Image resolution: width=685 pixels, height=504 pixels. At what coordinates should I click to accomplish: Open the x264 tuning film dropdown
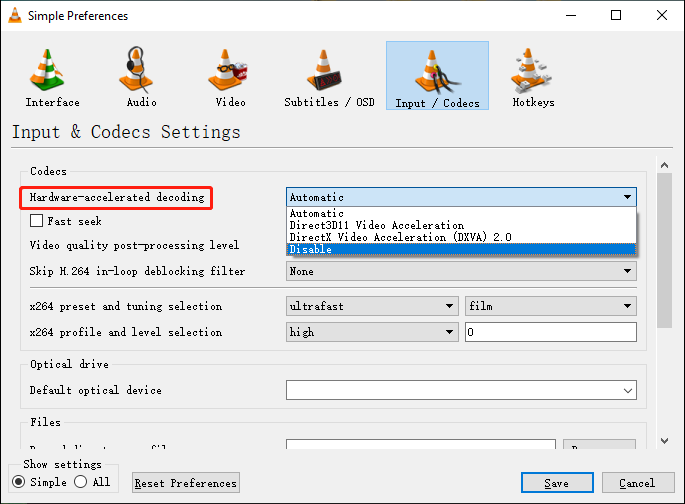click(551, 306)
